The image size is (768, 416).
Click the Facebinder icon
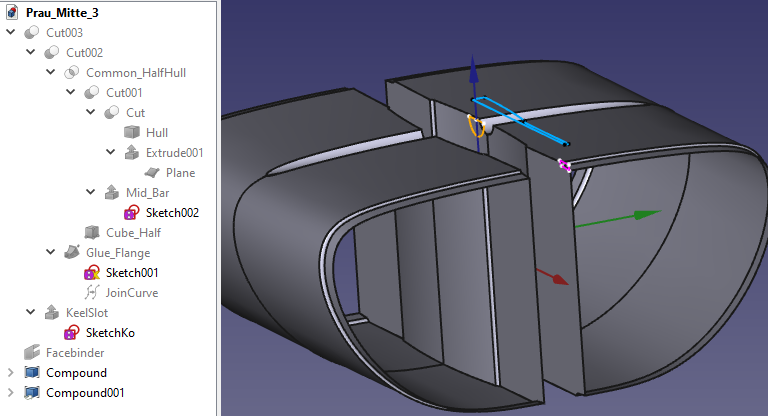(31, 353)
